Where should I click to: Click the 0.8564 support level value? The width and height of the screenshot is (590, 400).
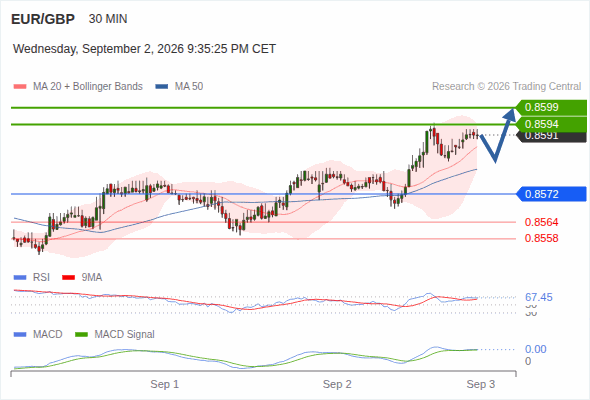(541, 222)
